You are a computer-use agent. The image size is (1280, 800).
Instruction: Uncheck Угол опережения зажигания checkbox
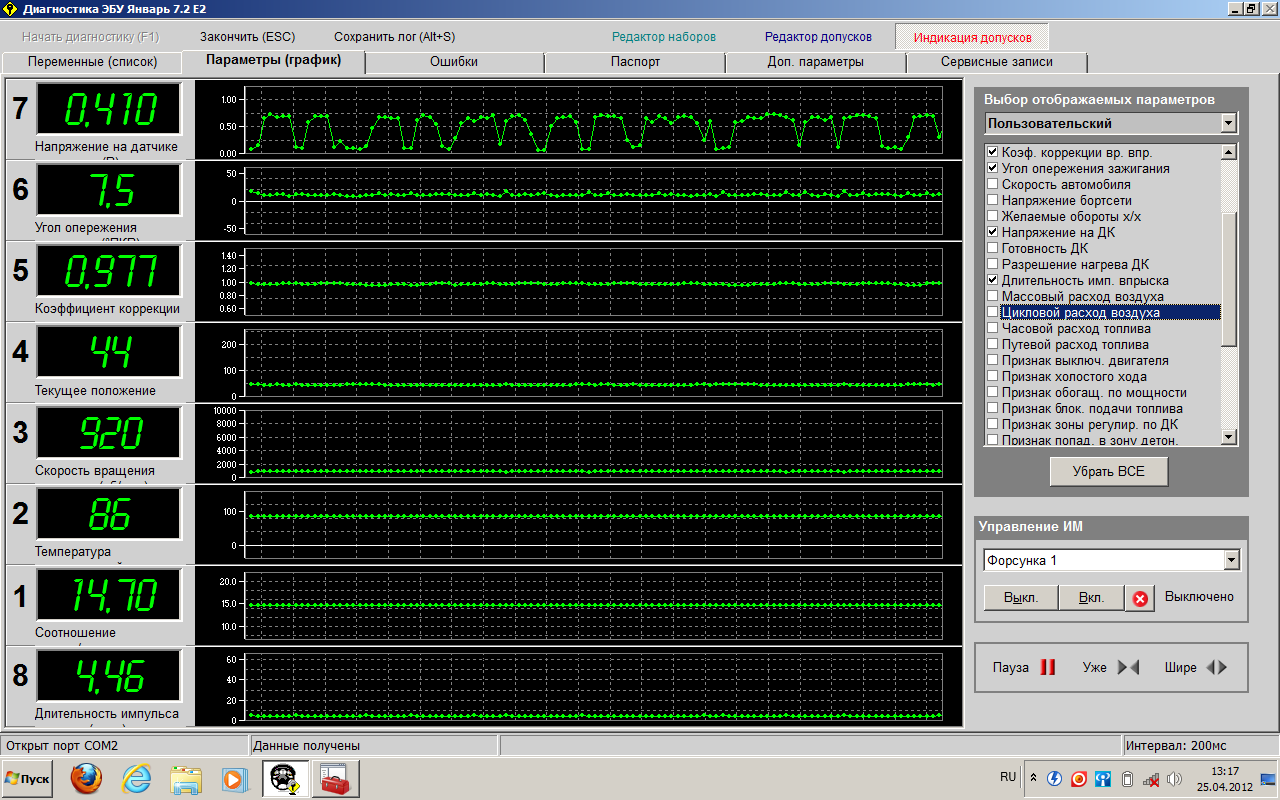pyautogui.click(x=992, y=168)
